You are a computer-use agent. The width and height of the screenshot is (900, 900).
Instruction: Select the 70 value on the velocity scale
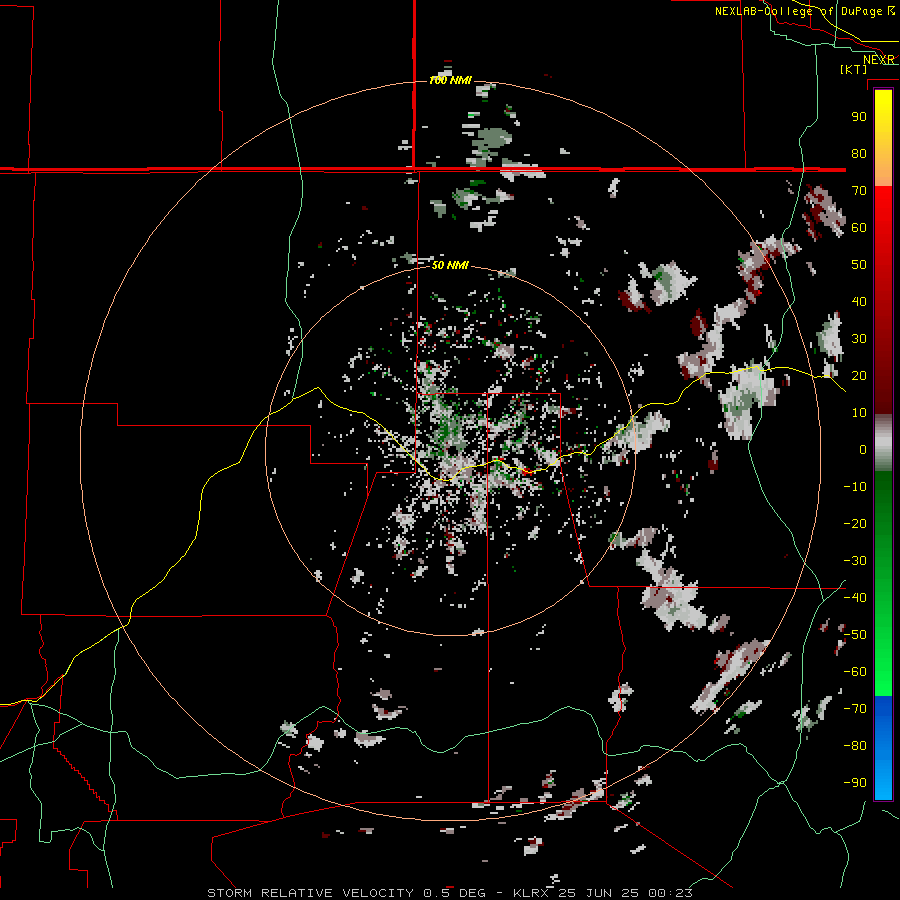click(859, 191)
